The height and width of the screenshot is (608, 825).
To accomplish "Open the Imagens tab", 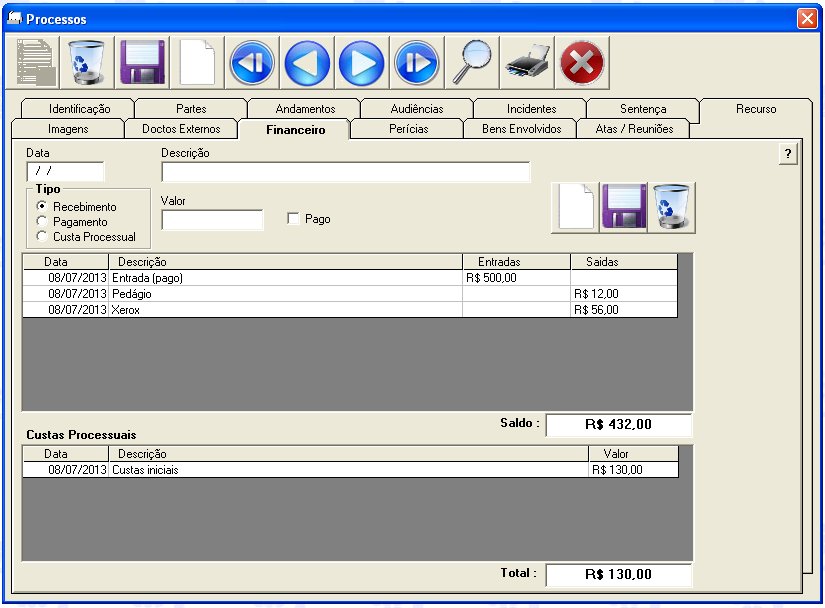I will [x=68, y=129].
